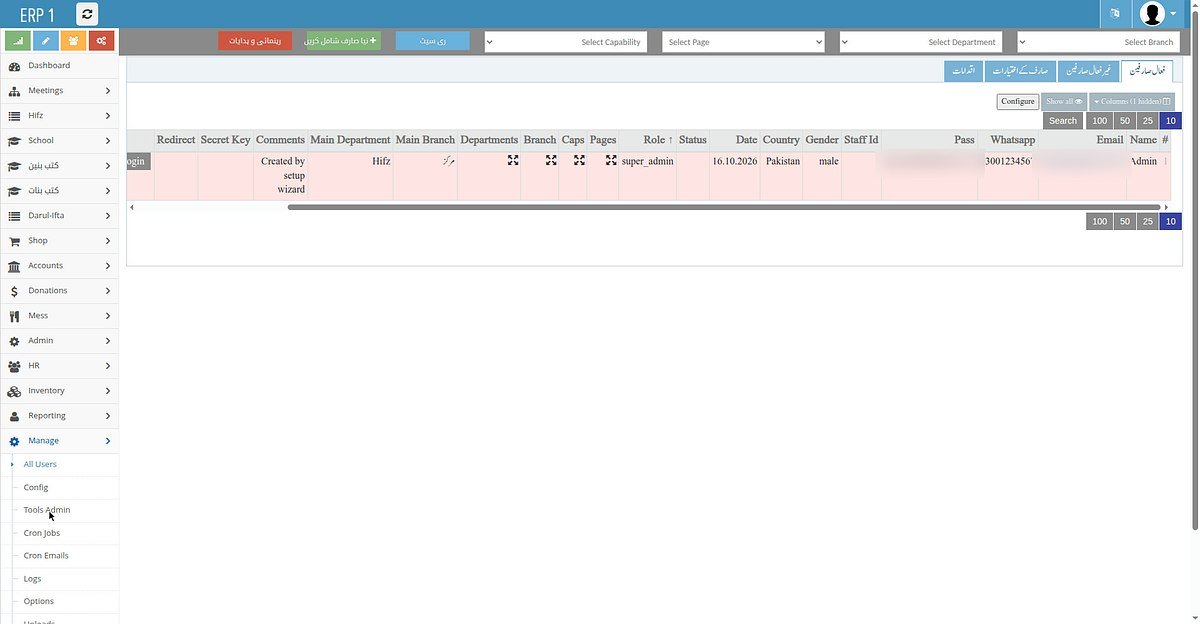Open the orange users group icon
This screenshot has width=1200, height=625.
click(x=74, y=41)
